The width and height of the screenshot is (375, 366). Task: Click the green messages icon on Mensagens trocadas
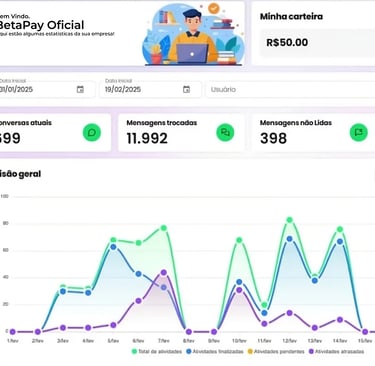(x=225, y=132)
